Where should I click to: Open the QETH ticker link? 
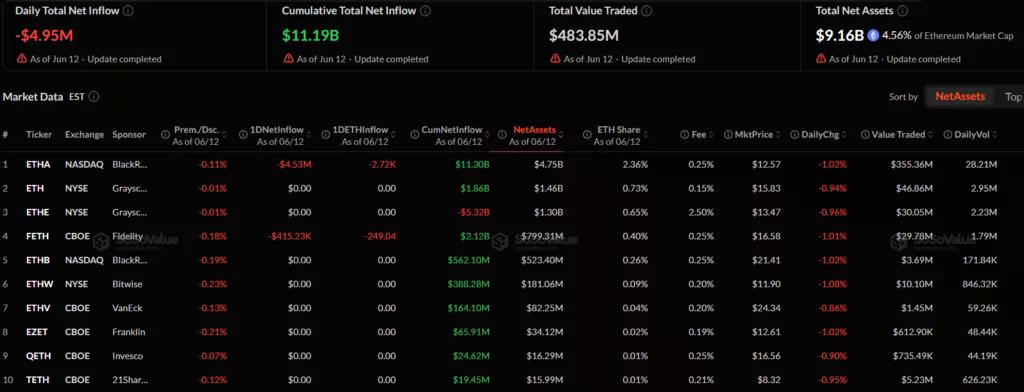point(38,356)
